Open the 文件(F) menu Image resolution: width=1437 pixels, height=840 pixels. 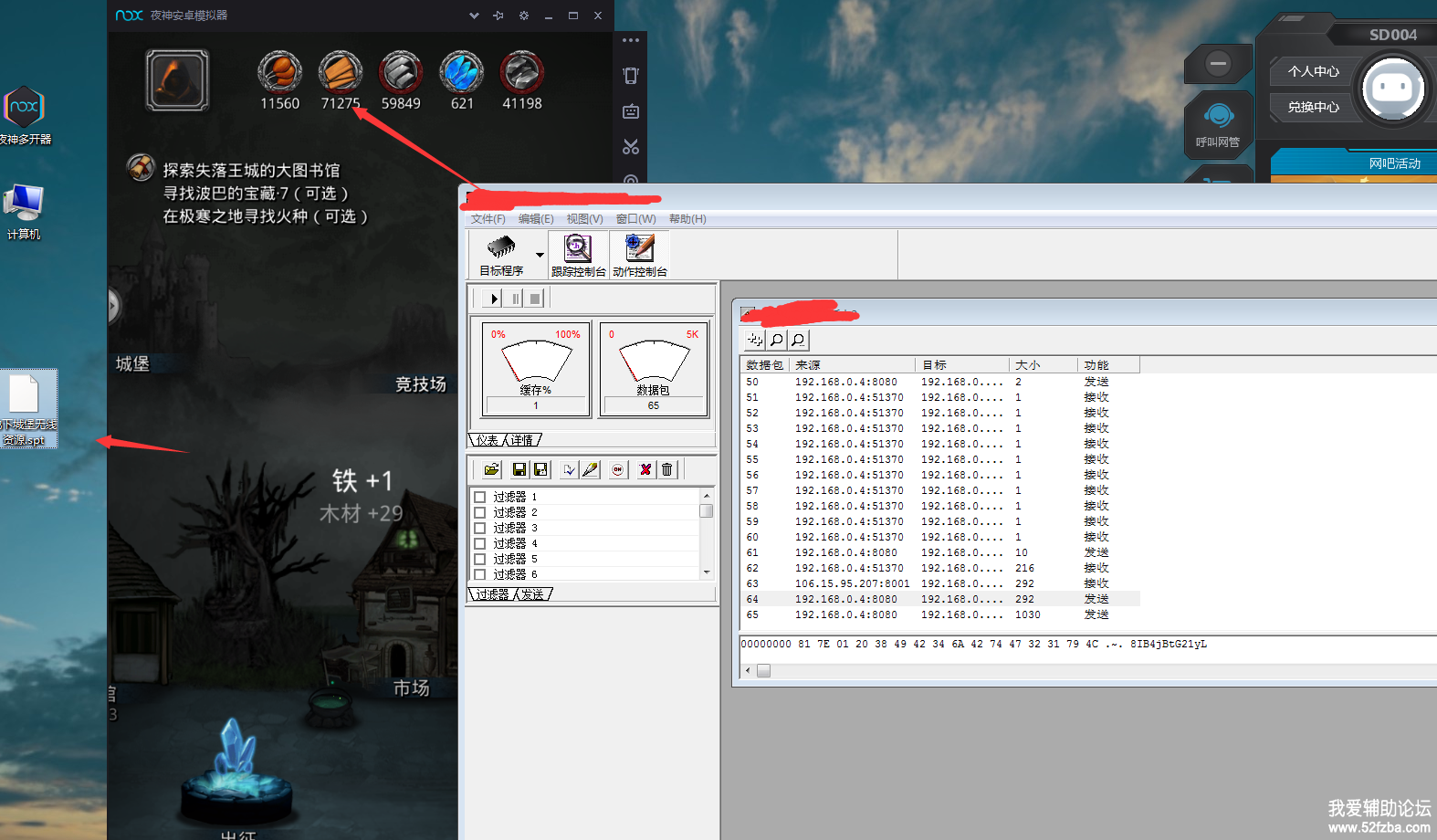click(x=488, y=219)
